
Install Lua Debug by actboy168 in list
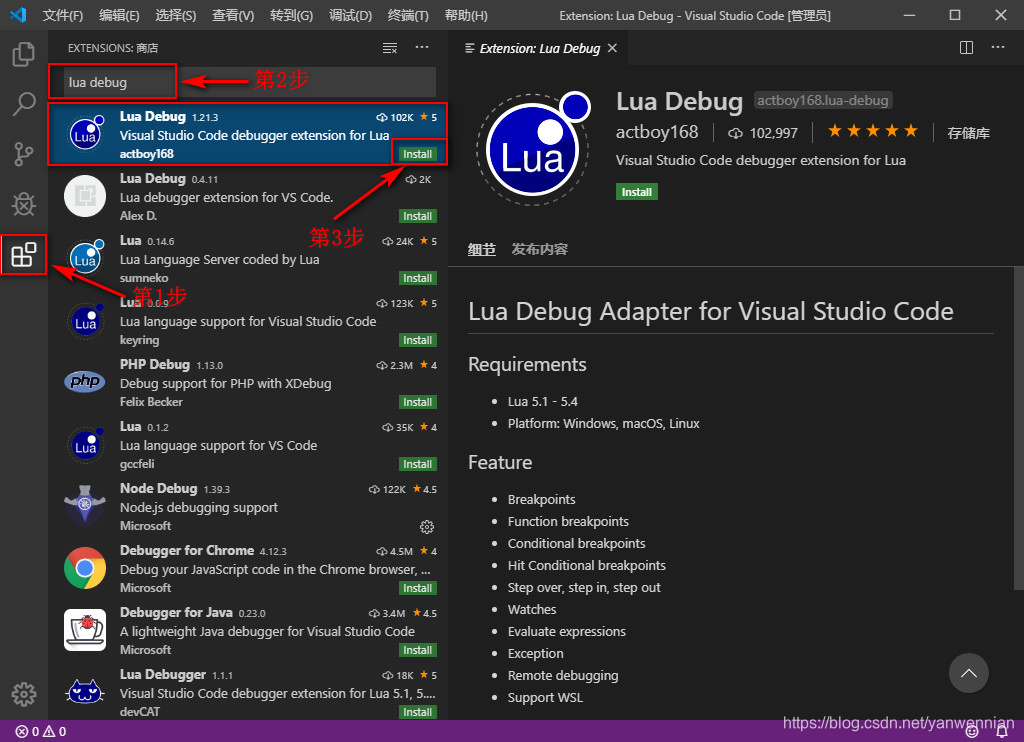[x=417, y=154]
